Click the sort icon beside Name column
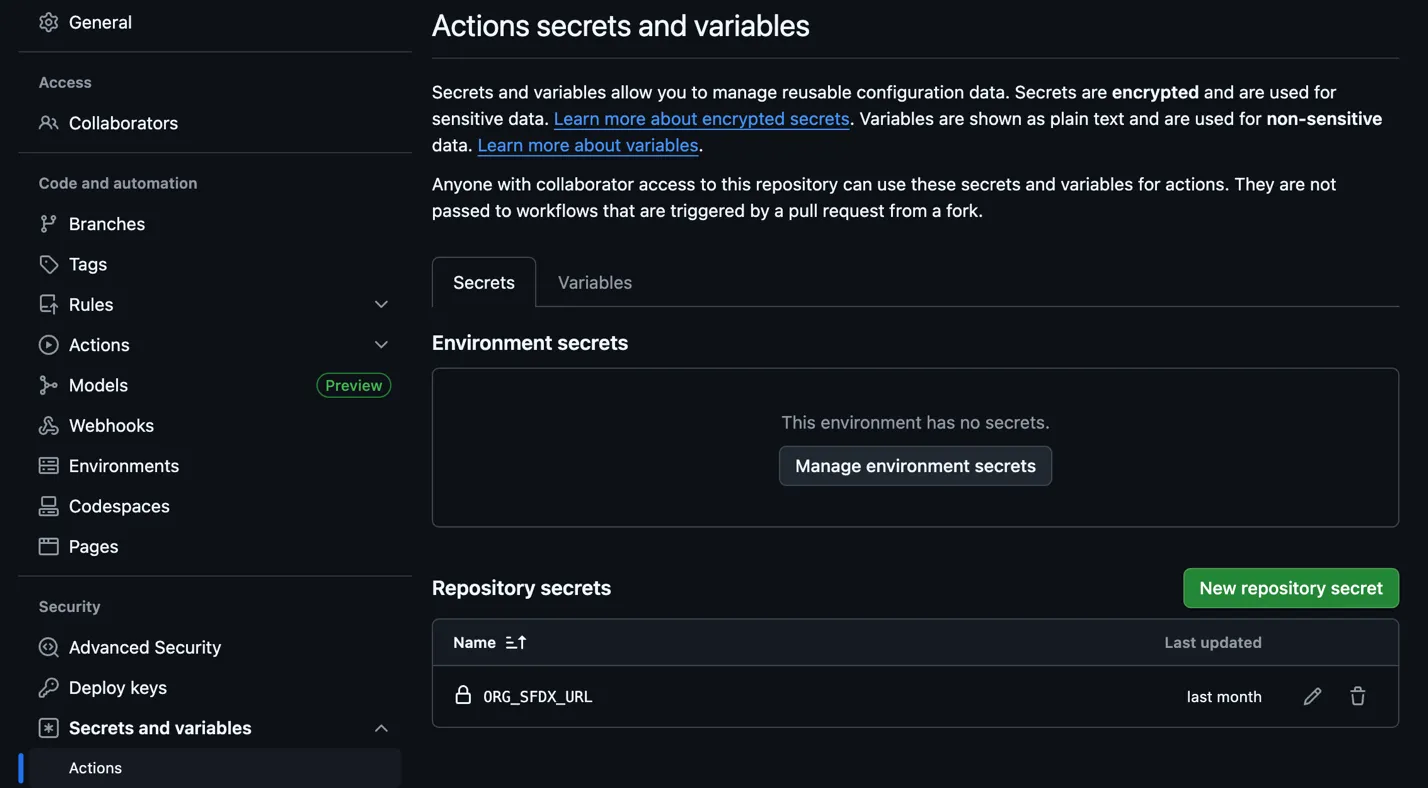 tap(515, 642)
